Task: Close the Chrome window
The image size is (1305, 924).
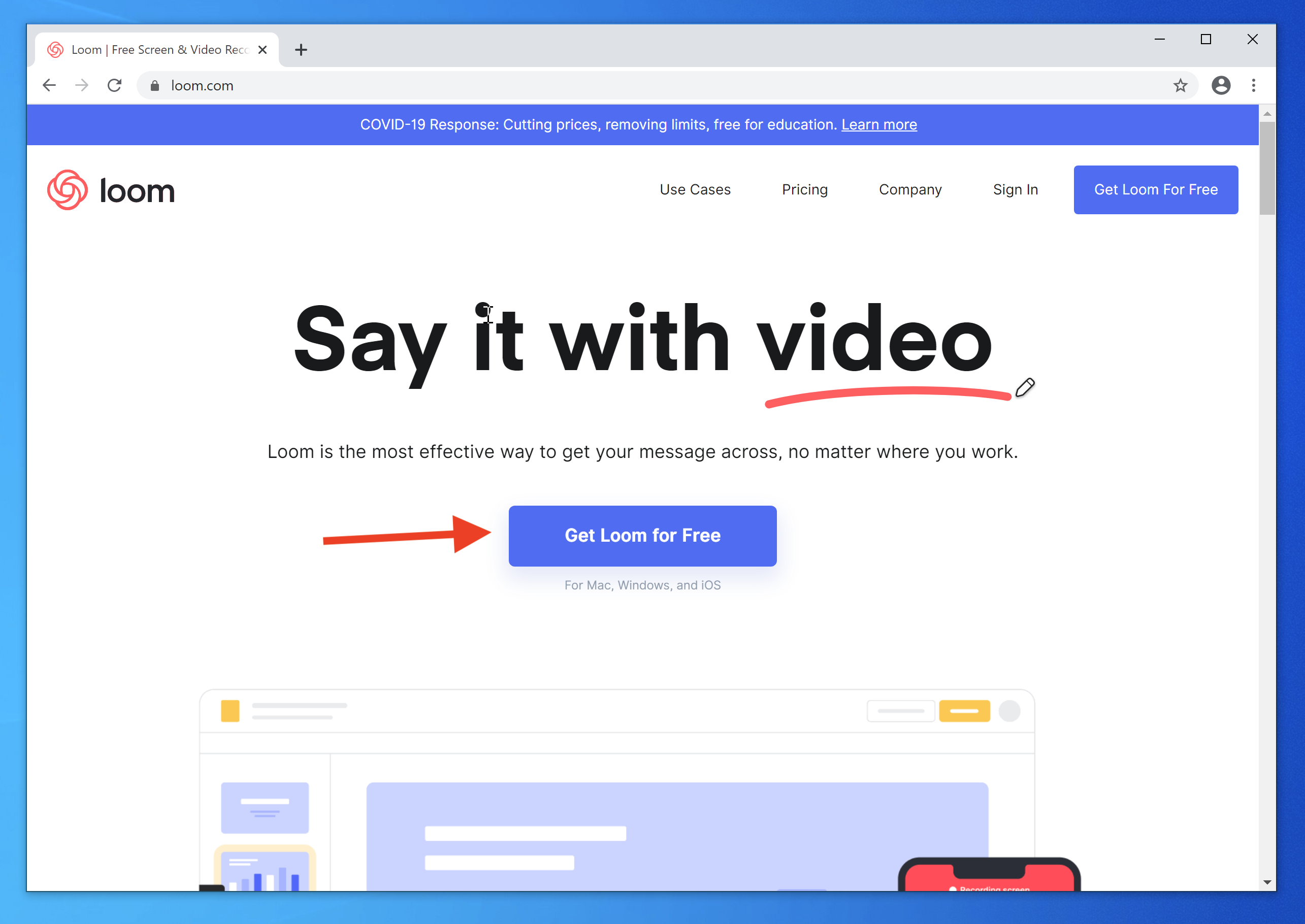Action: pos(1252,39)
